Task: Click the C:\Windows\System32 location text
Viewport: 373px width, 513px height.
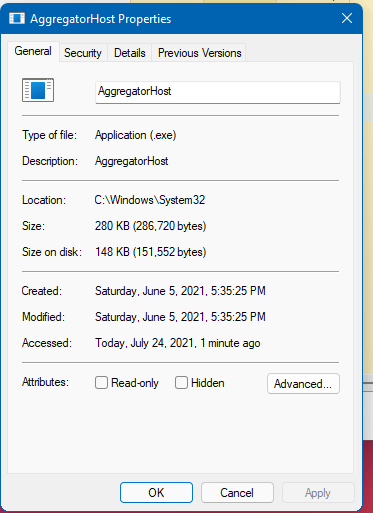Action: coord(150,200)
